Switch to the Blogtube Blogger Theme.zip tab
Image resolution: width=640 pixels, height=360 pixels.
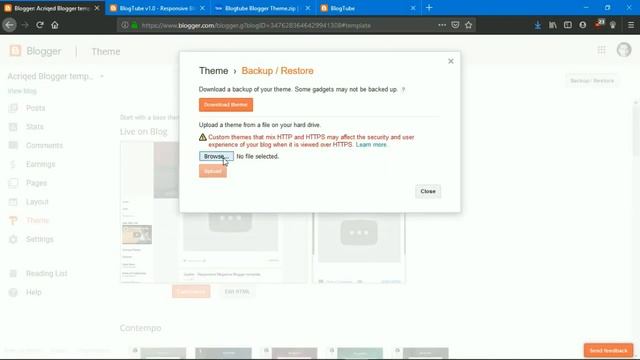pyautogui.click(x=263, y=8)
